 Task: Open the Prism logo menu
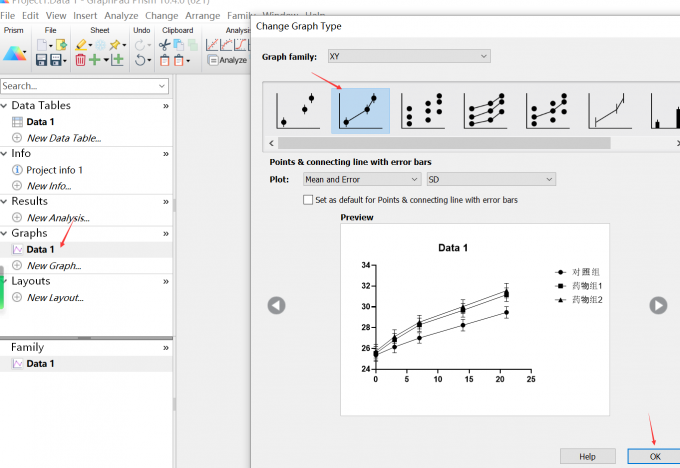(x=14, y=53)
